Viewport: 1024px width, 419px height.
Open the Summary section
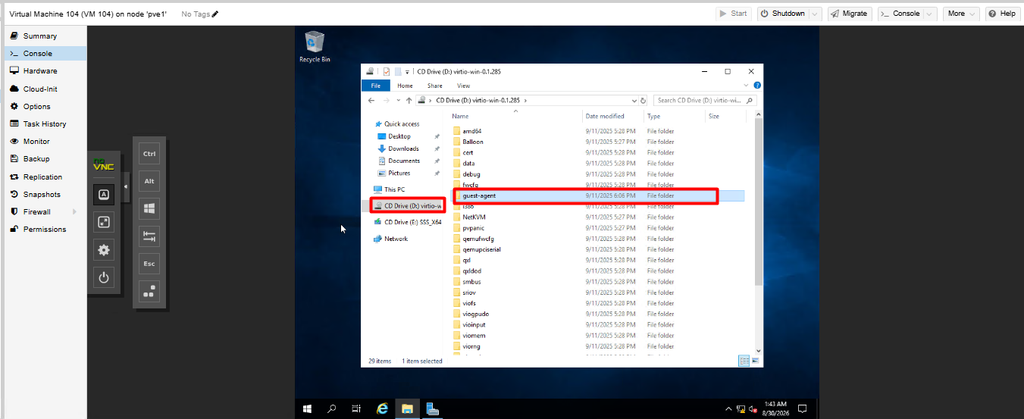[x=40, y=36]
